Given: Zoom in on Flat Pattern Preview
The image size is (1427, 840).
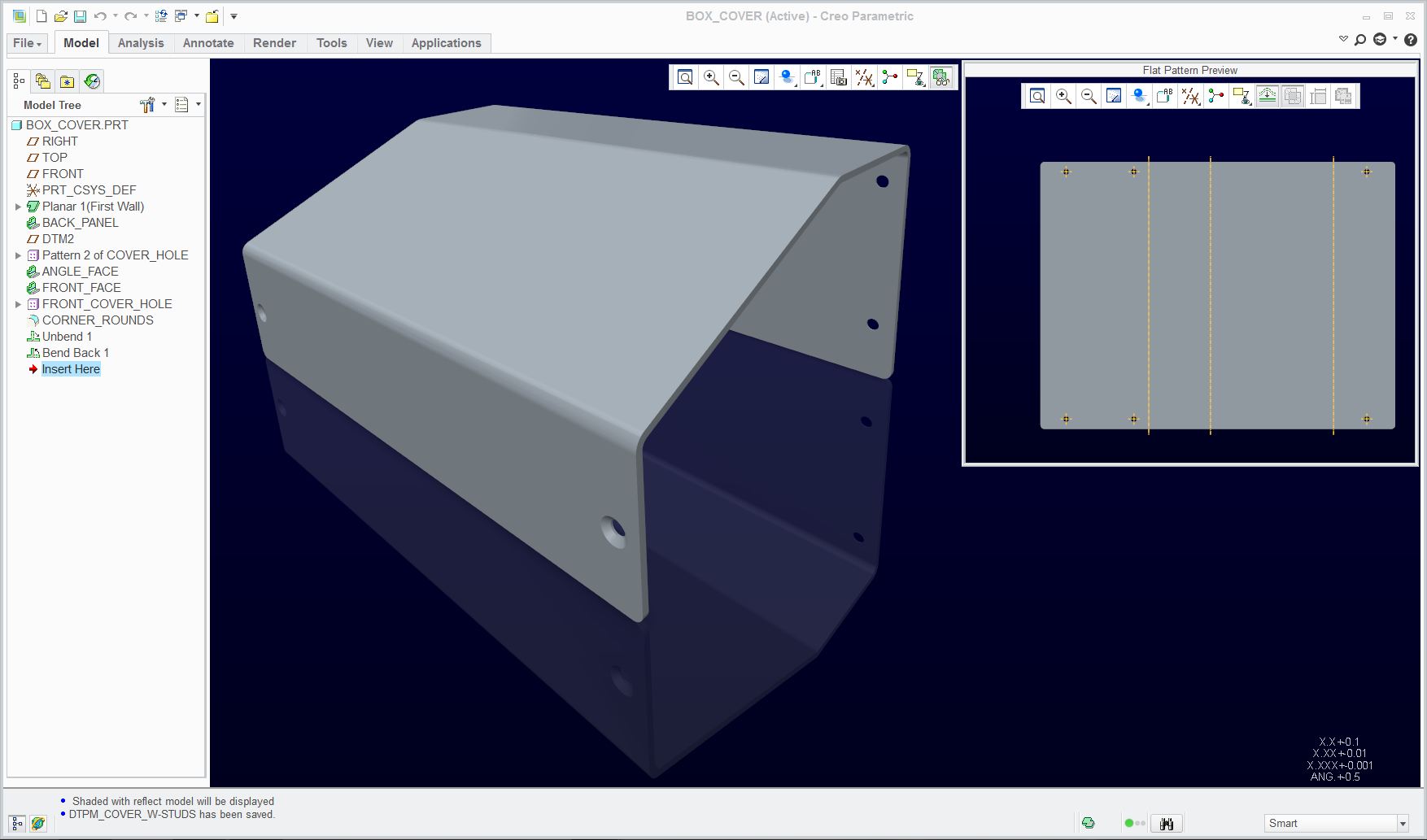Looking at the screenshot, I should click(1063, 96).
